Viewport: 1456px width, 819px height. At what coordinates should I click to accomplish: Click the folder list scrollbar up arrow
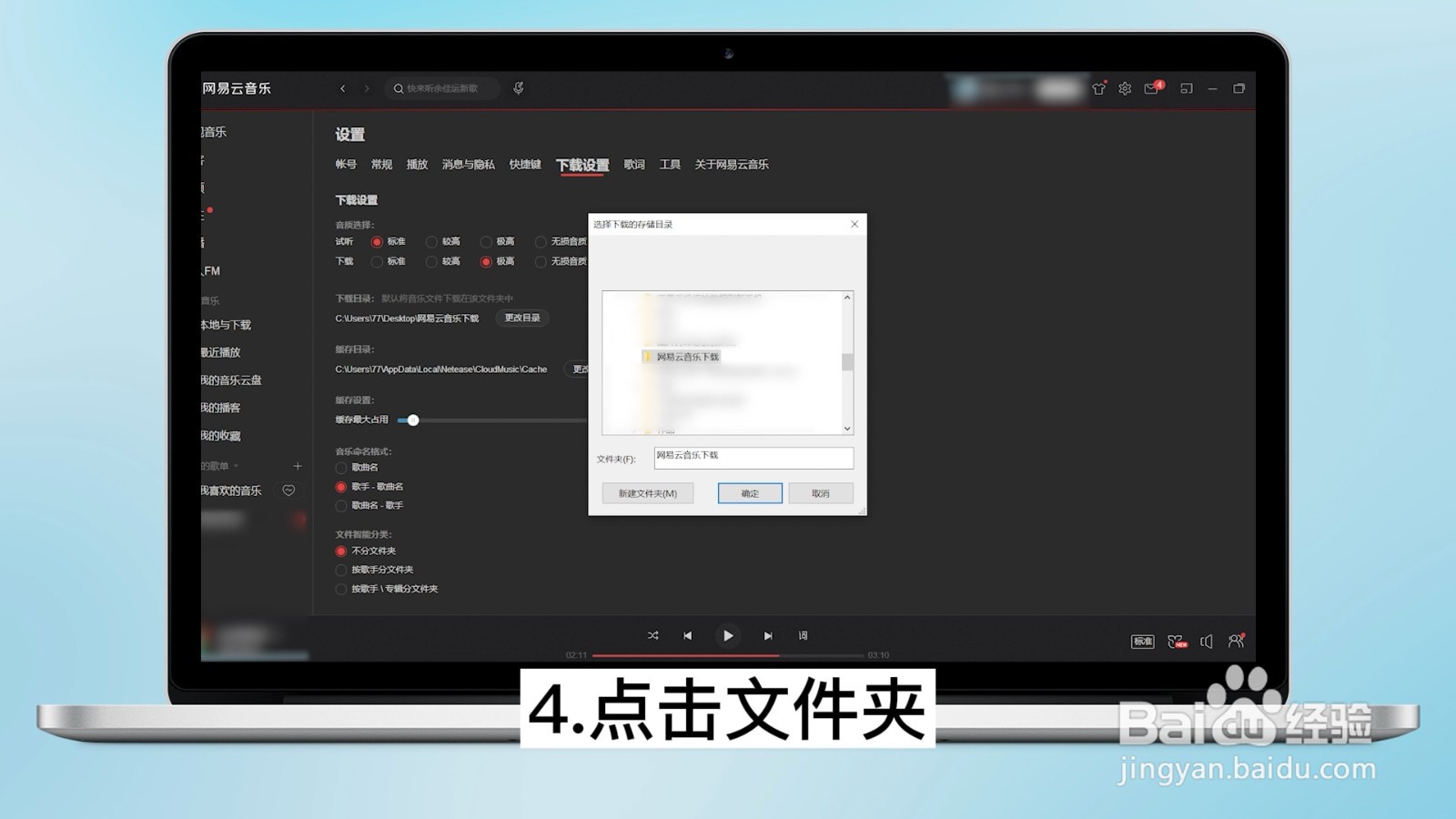pos(847,298)
